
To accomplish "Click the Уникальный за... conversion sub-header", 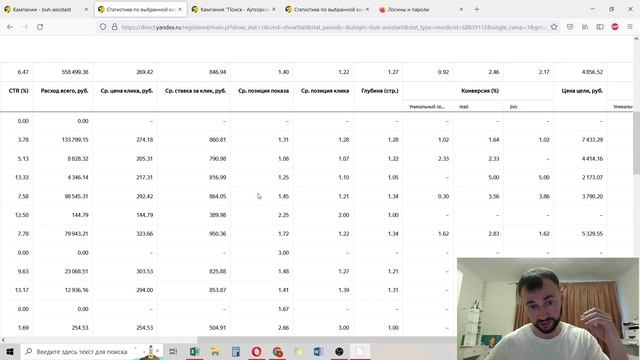I will pos(427,107).
